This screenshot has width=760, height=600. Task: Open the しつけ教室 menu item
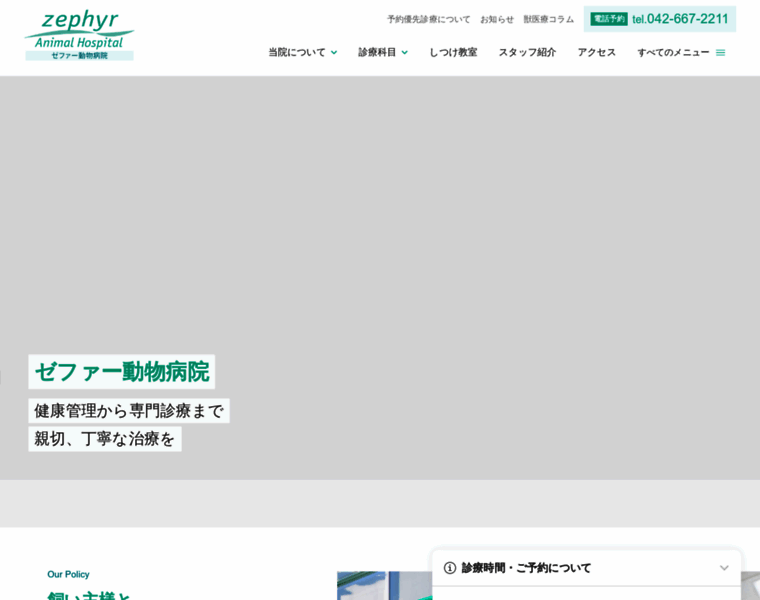pos(453,52)
